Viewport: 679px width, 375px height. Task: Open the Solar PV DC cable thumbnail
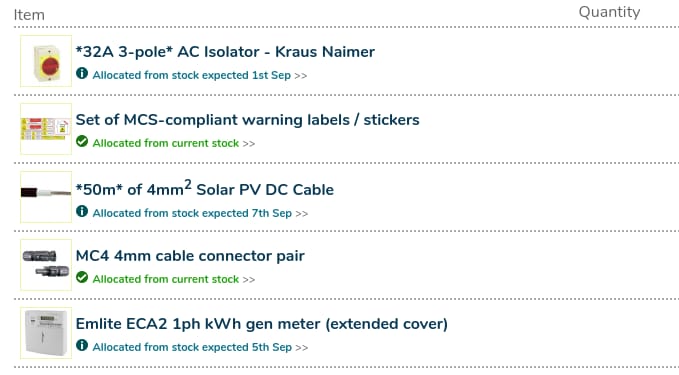46,197
